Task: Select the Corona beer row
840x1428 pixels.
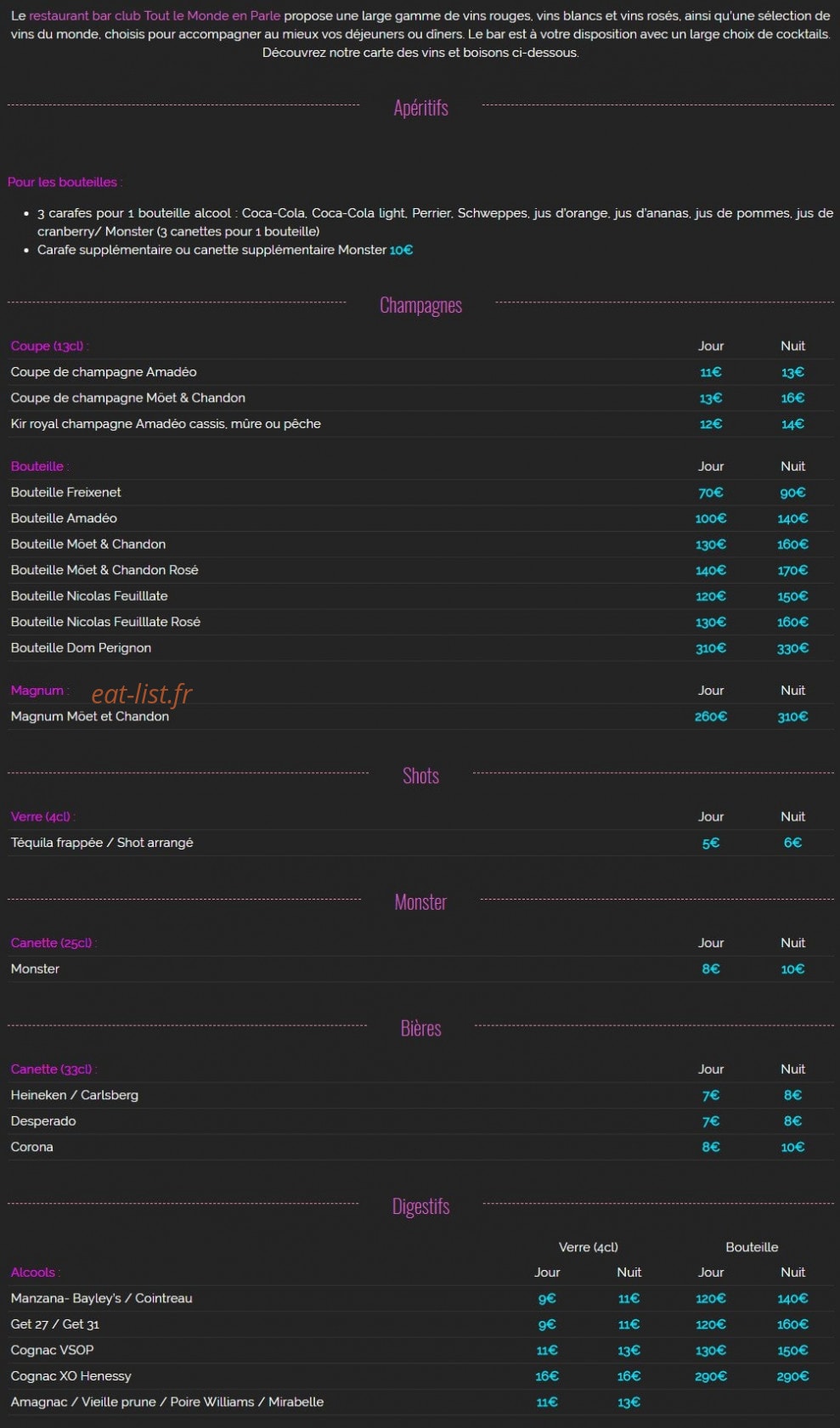Action: (x=420, y=1148)
